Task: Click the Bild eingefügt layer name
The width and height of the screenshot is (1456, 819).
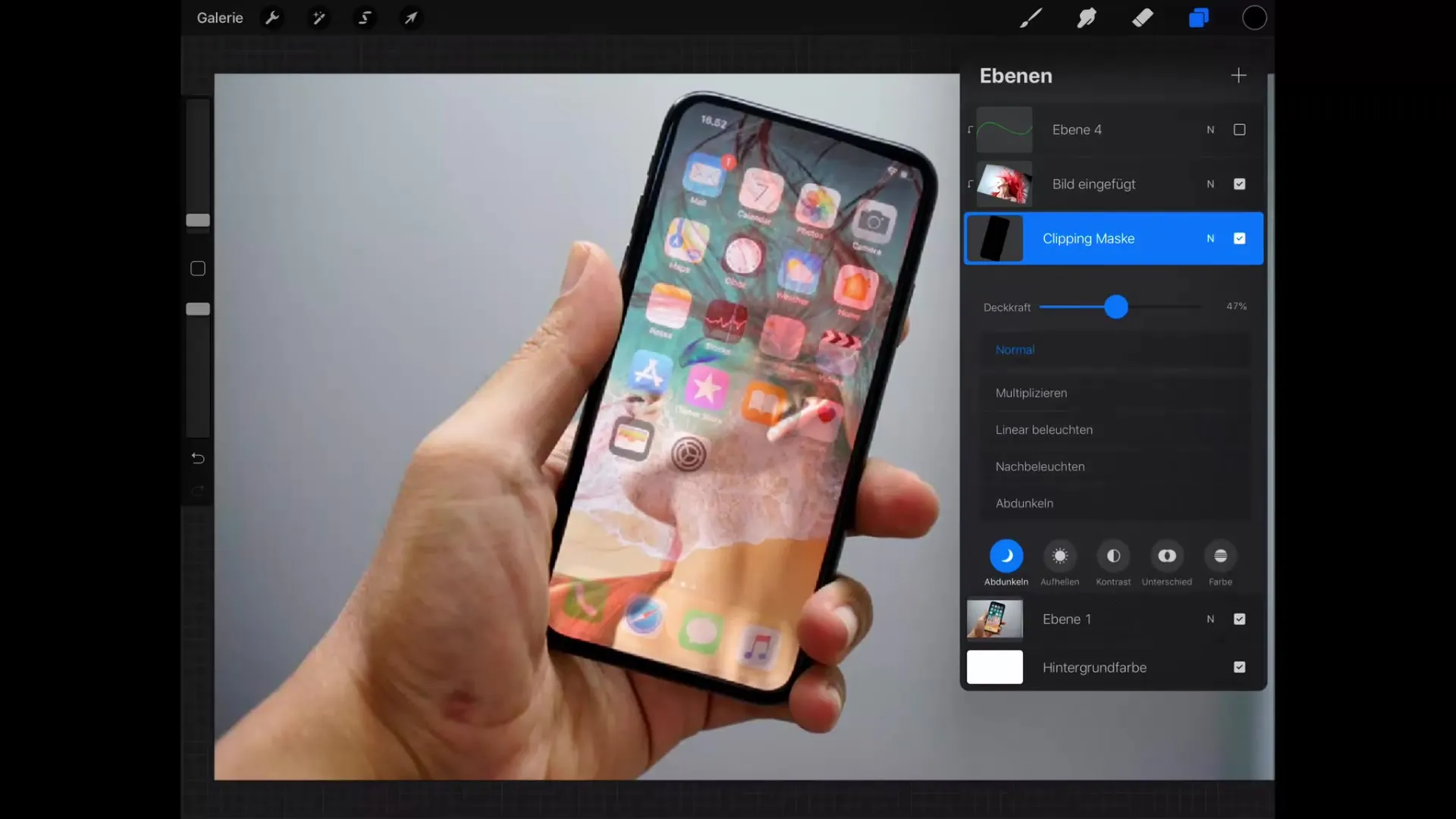Action: [x=1094, y=184]
